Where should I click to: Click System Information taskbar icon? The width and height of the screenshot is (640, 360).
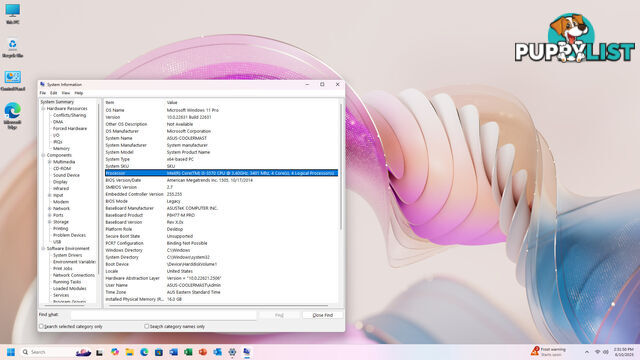tap(247, 352)
